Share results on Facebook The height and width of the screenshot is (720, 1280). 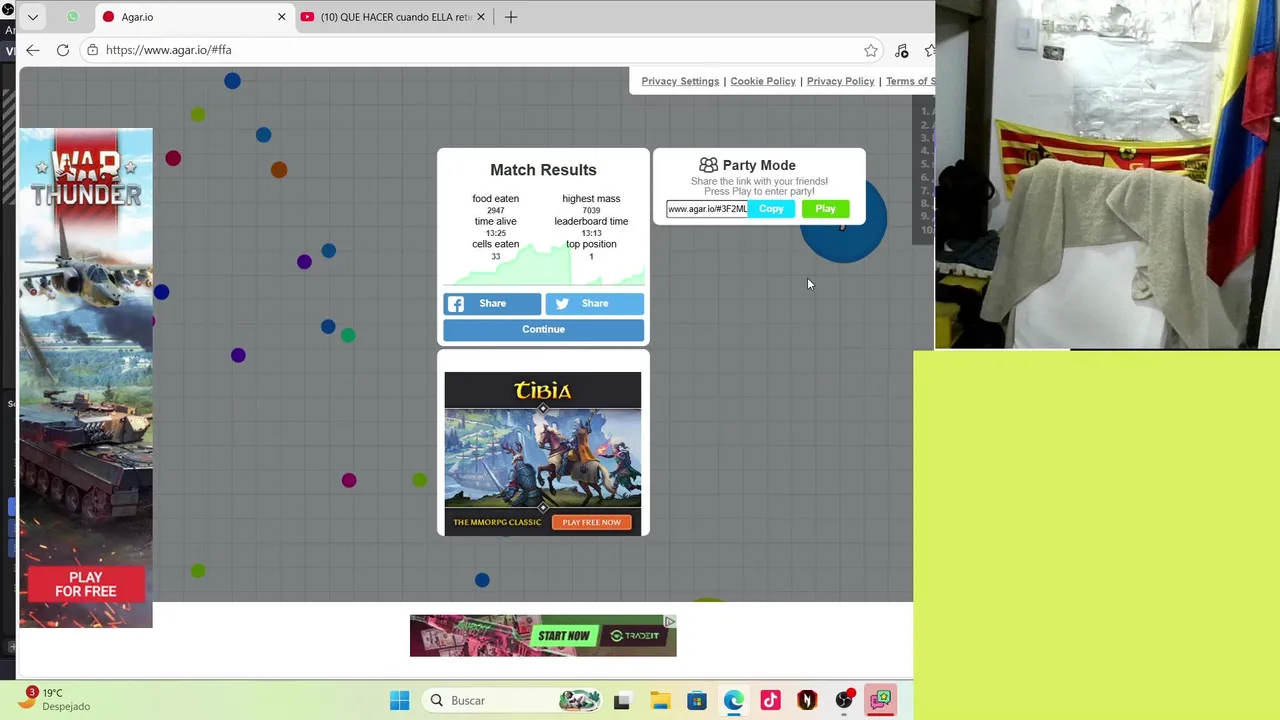492,304
